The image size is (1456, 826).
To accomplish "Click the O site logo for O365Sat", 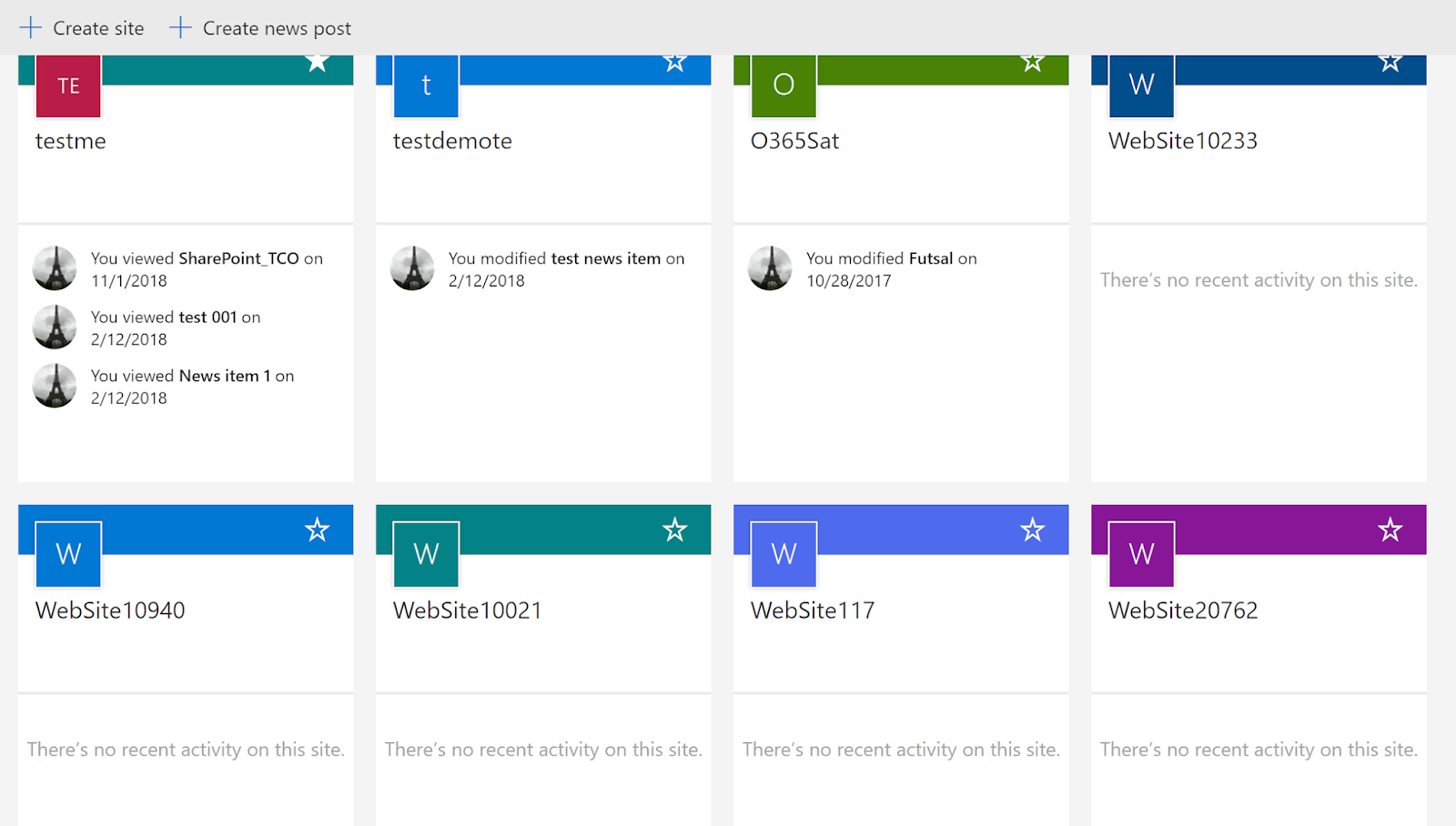I will click(783, 86).
